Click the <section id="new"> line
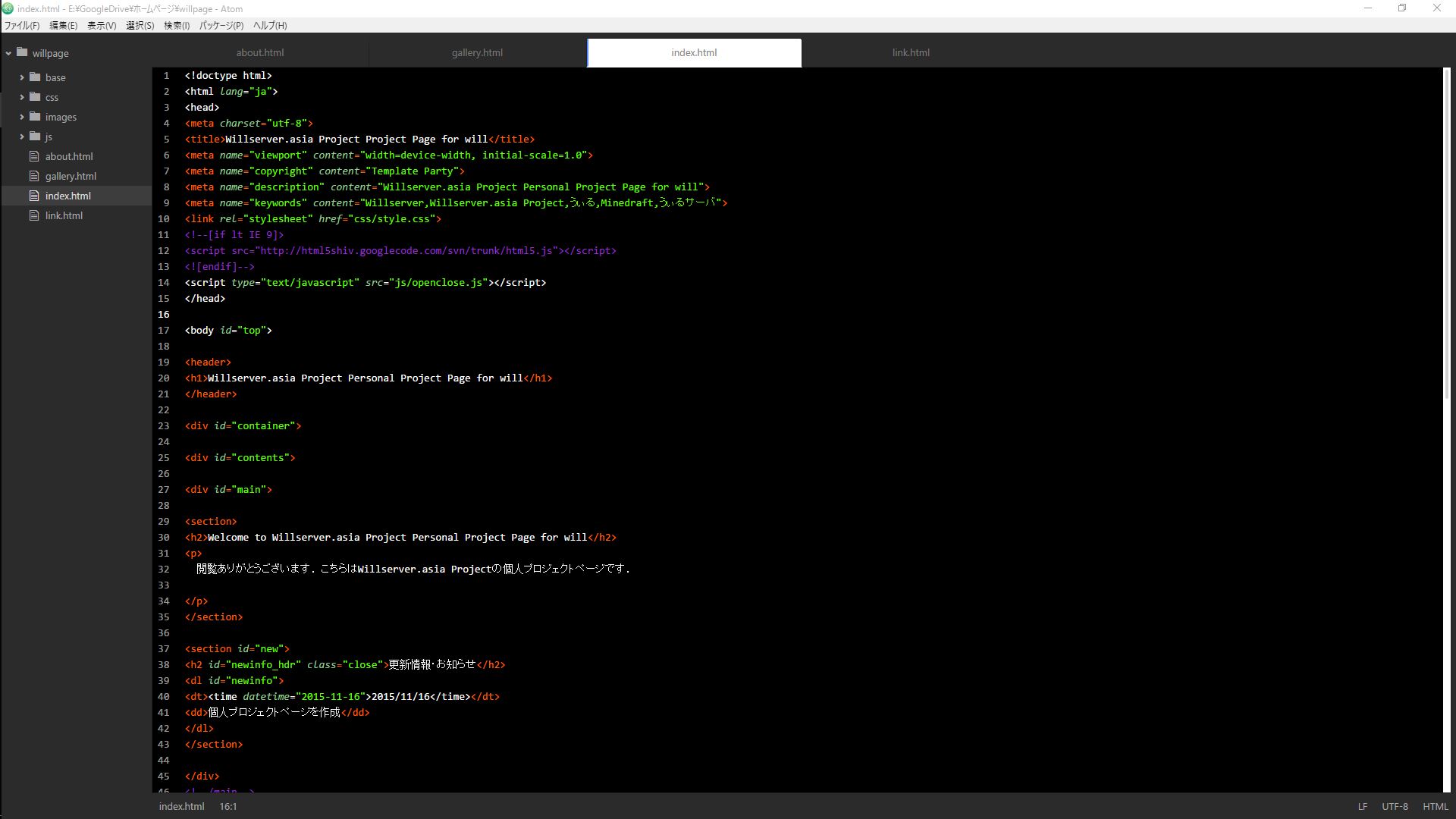This screenshot has height=819, width=1456. pos(237,648)
